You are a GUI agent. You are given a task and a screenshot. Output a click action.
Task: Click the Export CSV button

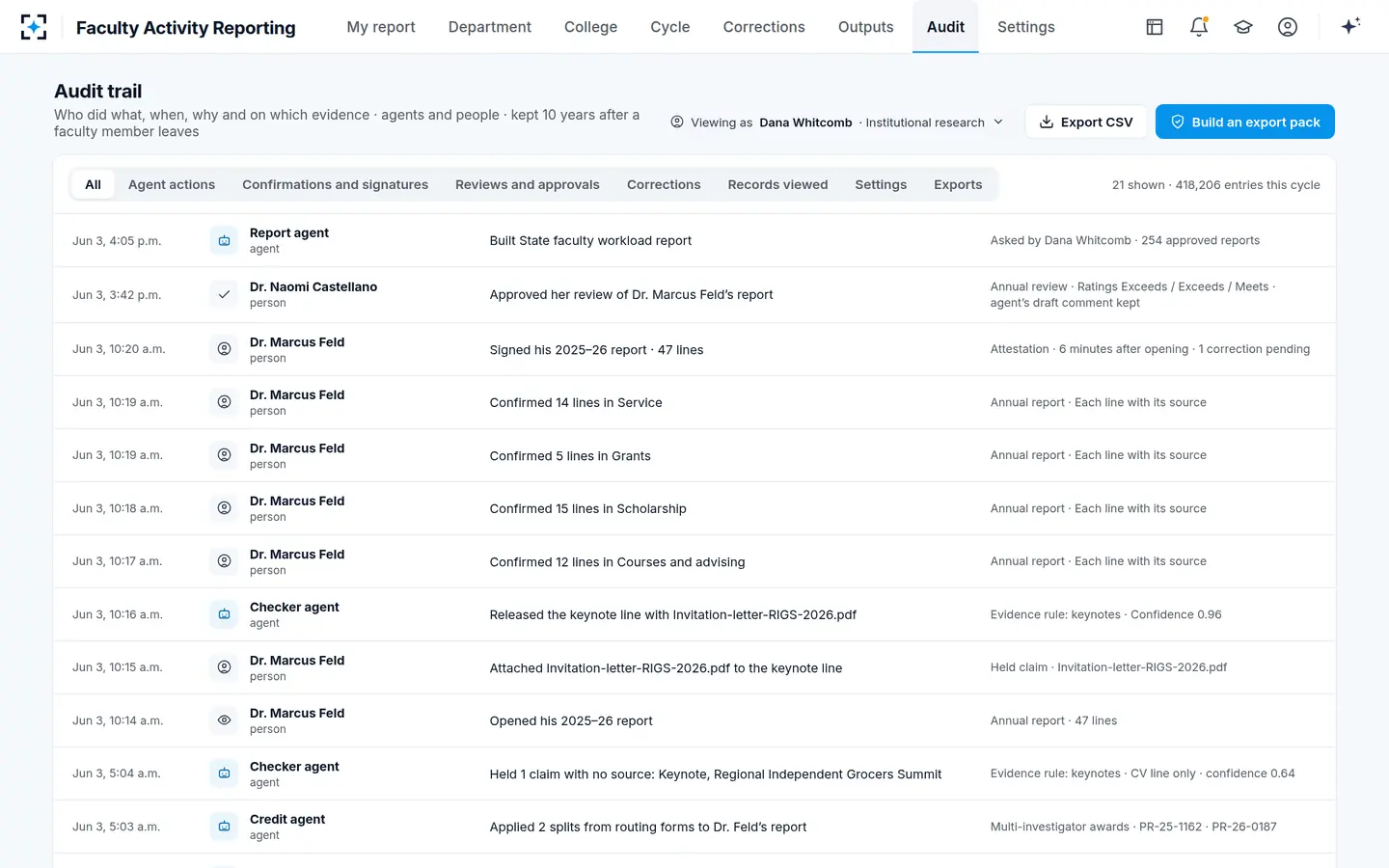point(1086,122)
